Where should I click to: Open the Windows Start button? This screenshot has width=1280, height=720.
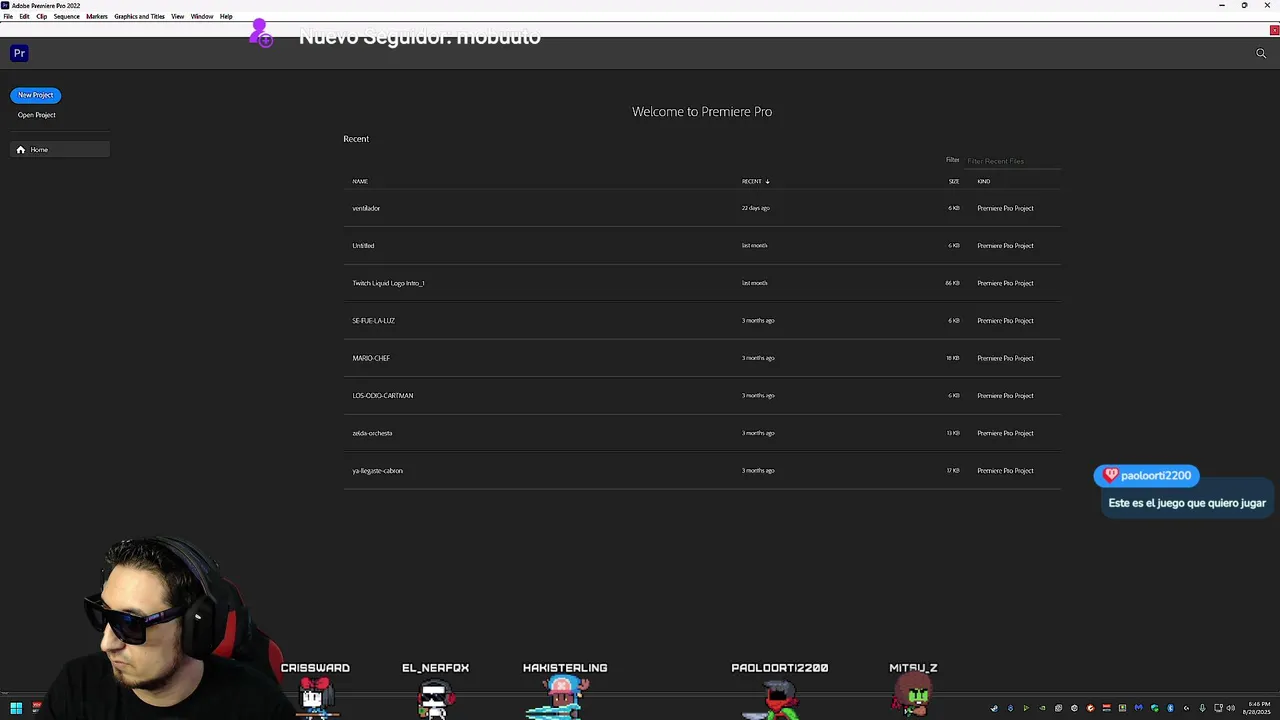click(16, 708)
